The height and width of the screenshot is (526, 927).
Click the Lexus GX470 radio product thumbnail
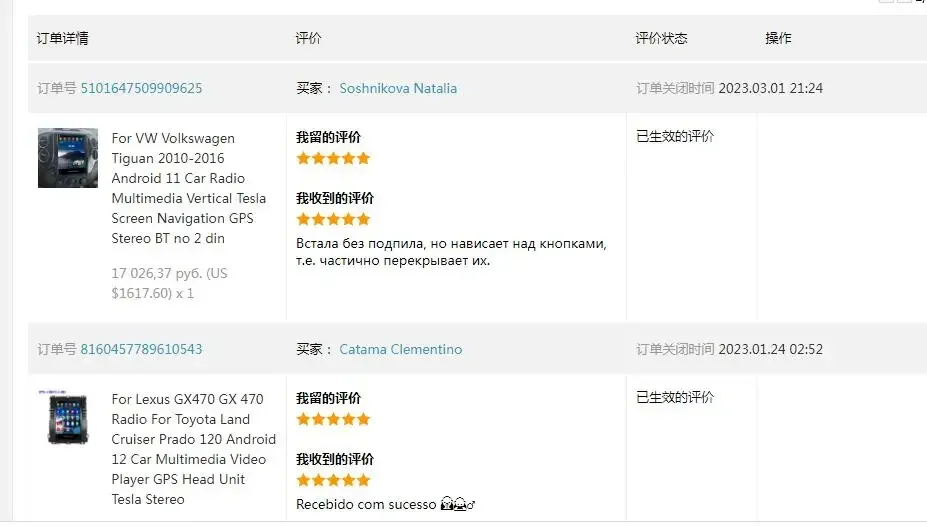tap(67, 419)
